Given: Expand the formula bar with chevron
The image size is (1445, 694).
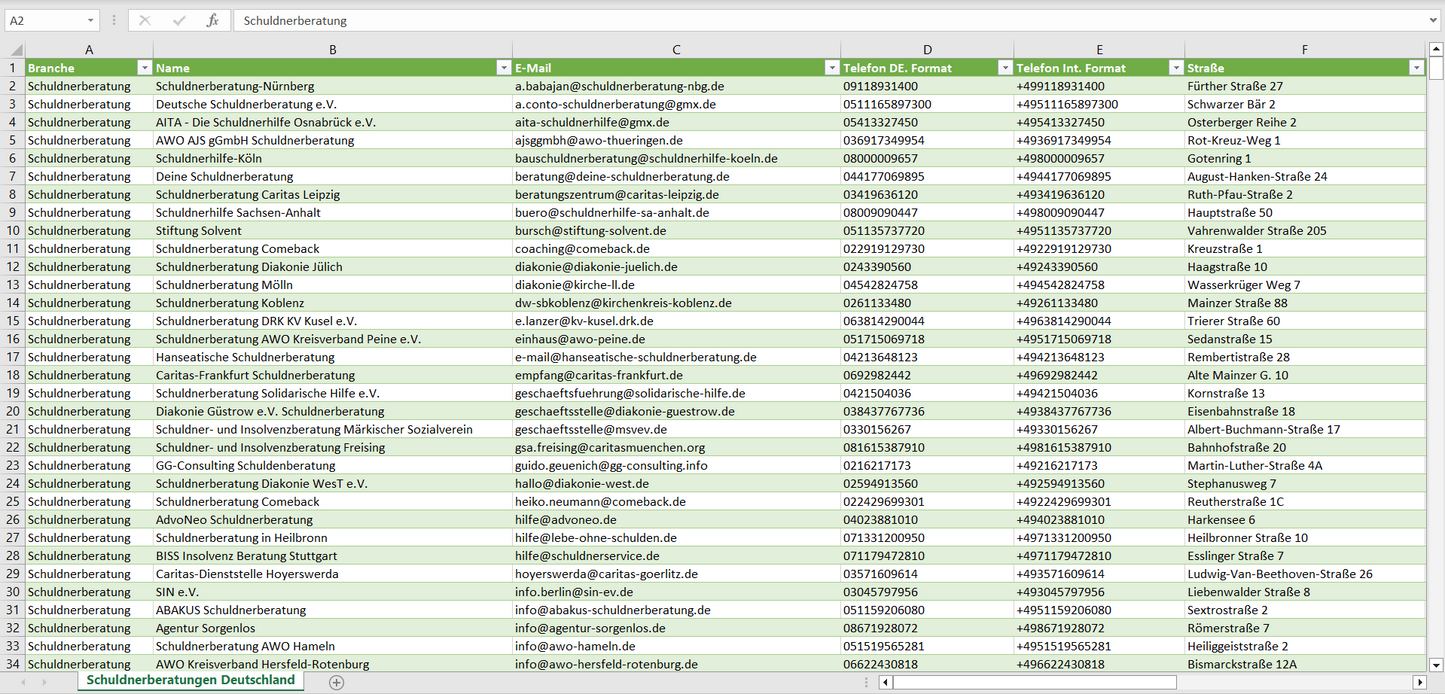Looking at the screenshot, I should tap(1434, 20).
